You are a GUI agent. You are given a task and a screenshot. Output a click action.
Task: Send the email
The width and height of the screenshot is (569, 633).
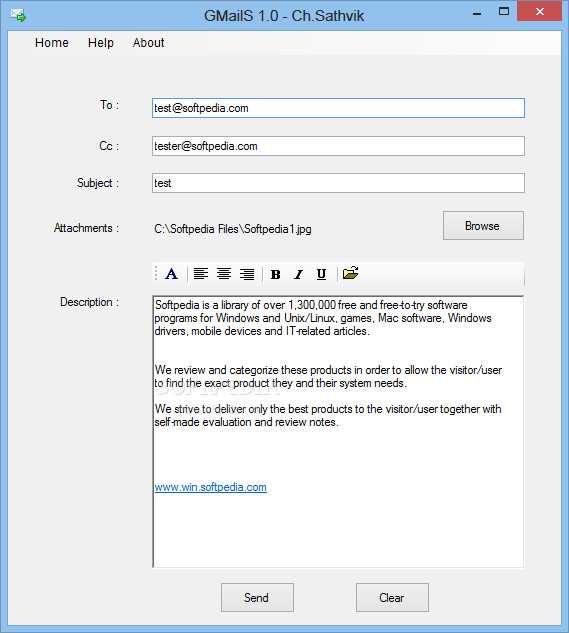click(257, 597)
